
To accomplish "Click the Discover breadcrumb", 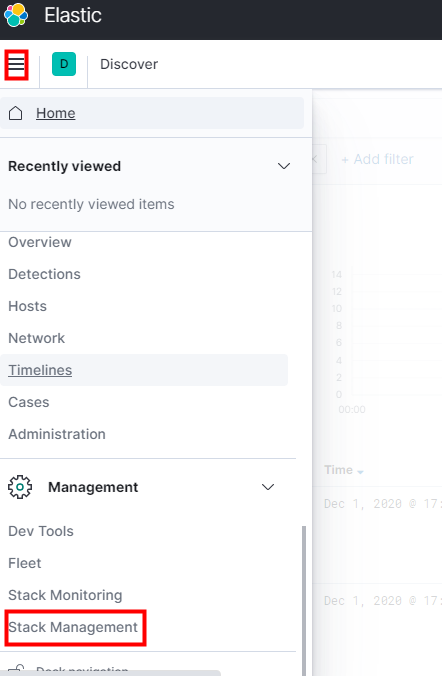I will coord(129,64).
